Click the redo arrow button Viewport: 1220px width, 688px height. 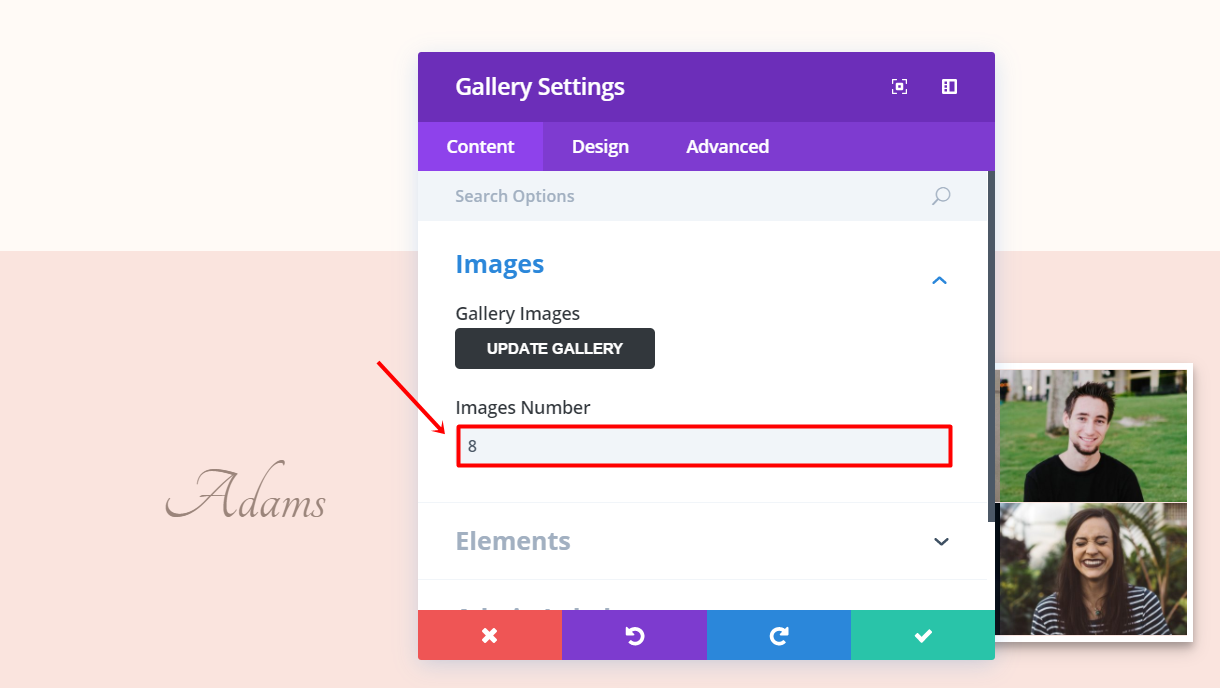pyautogui.click(x=779, y=635)
